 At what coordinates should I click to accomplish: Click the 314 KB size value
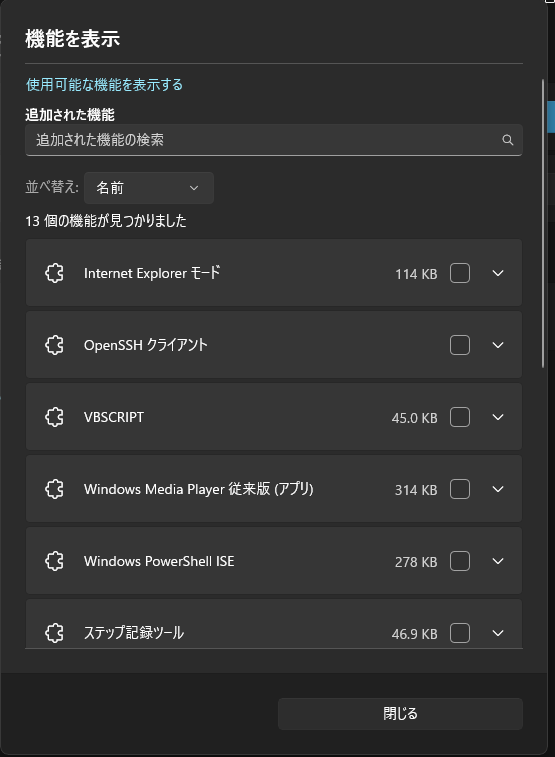pos(416,490)
